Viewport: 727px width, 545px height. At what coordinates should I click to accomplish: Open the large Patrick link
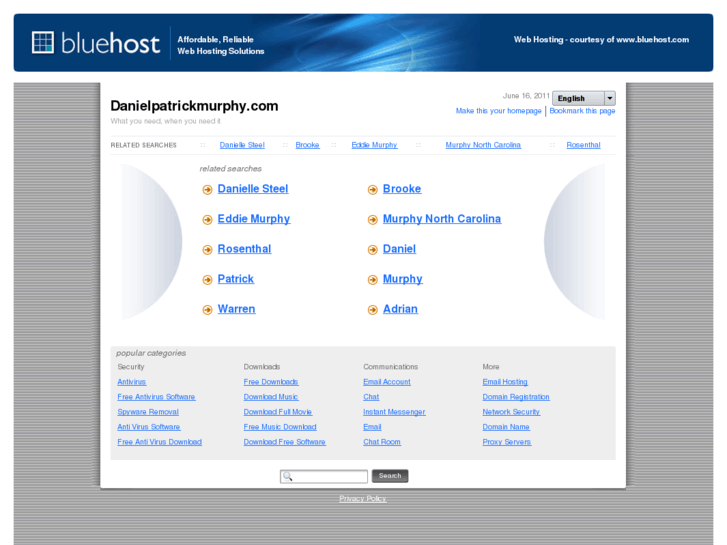coord(236,279)
